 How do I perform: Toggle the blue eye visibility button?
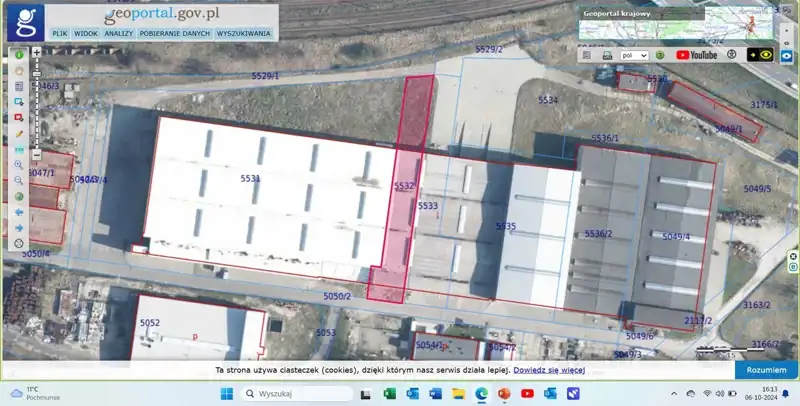click(x=787, y=56)
